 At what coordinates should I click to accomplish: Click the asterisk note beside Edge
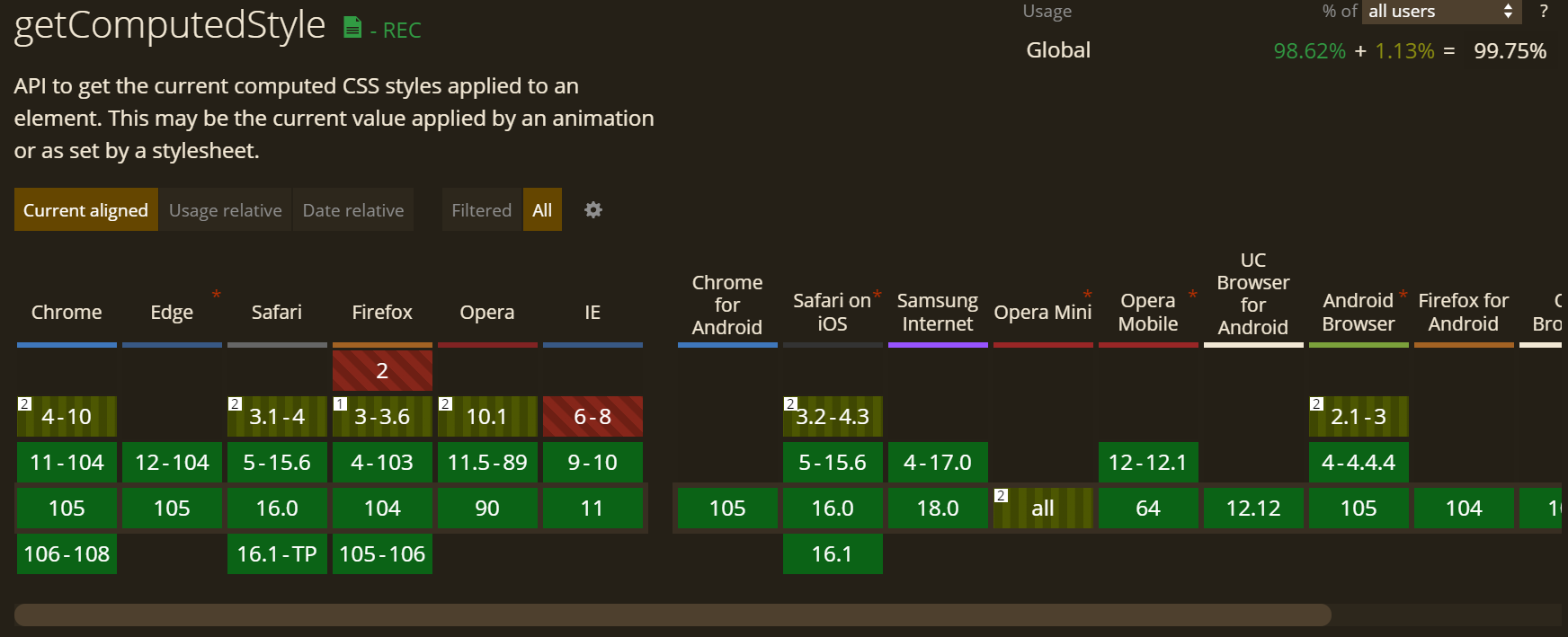(216, 294)
